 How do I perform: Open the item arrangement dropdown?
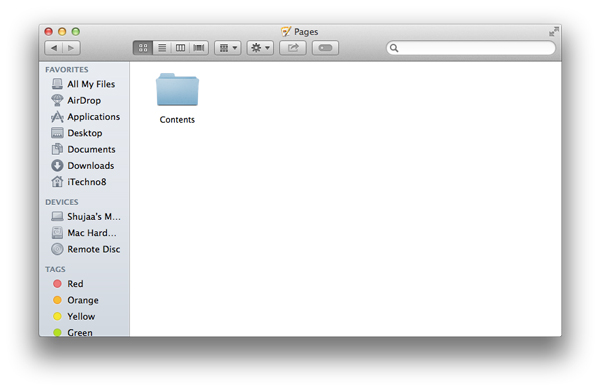[x=228, y=48]
